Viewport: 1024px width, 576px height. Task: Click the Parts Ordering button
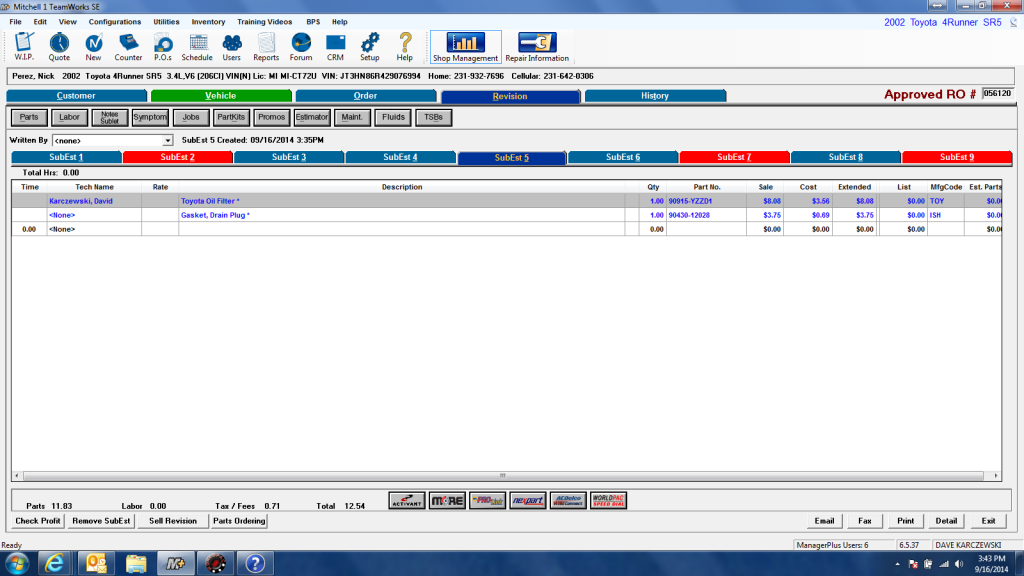pyautogui.click(x=239, y=521)
